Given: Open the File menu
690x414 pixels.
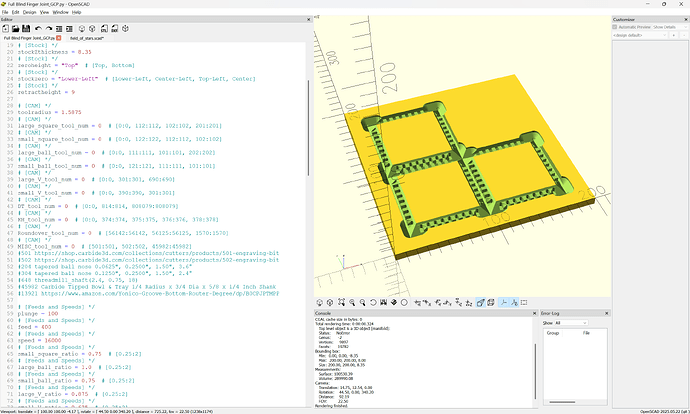Looking at the screenshot, I should [5, 12].
